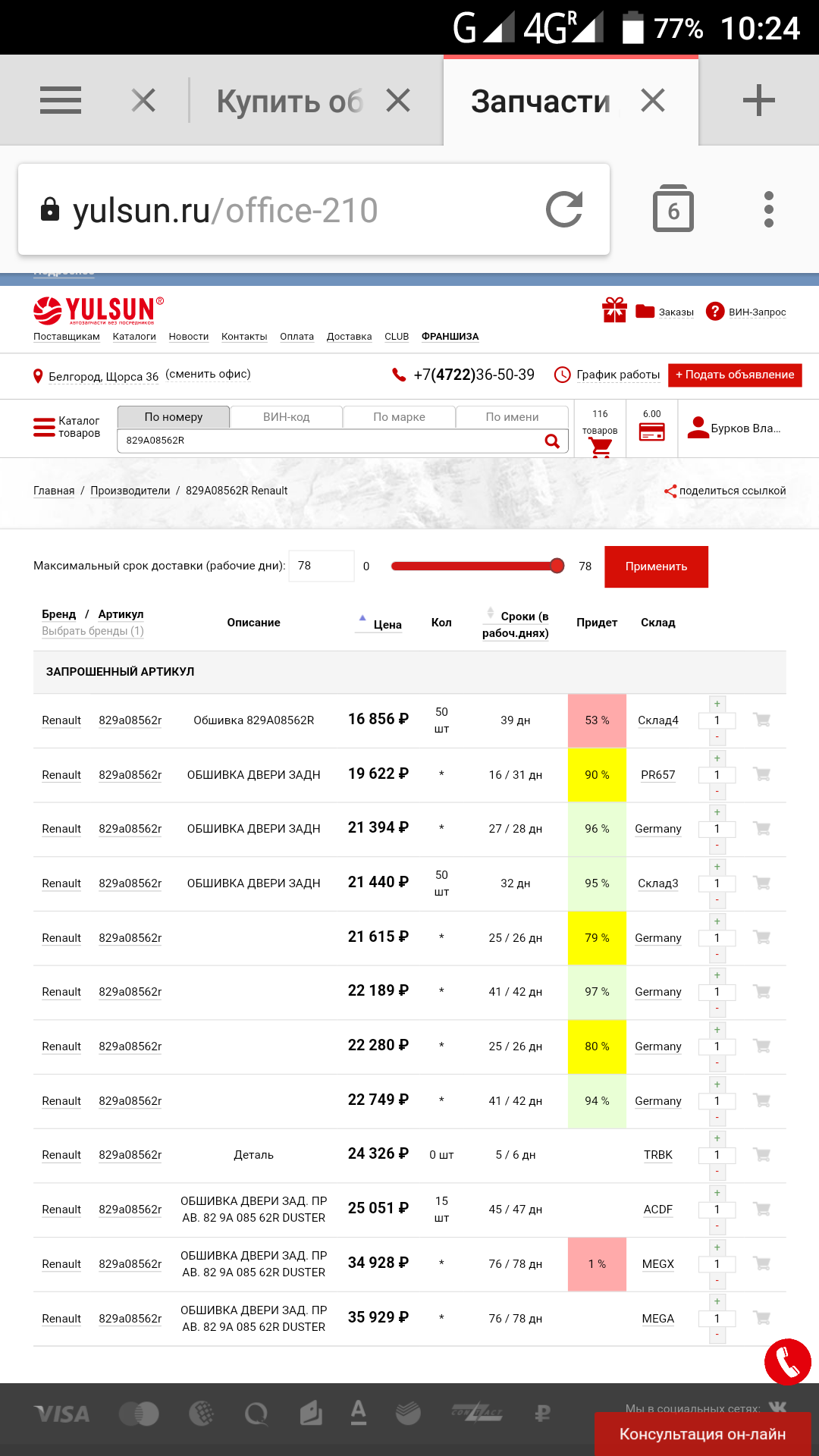This screenshot has width=819, height=1456.
Task: Open the Бурков Вла user profile
Action: [734, 428]
